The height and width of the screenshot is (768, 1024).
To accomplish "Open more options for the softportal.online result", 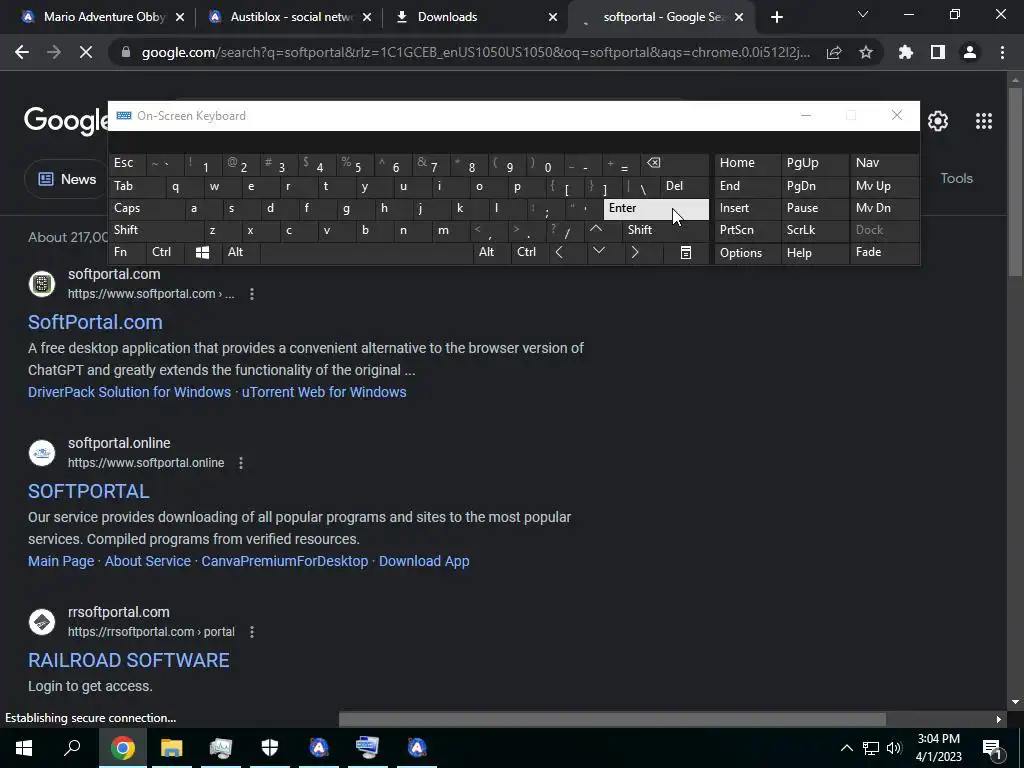I will point(241,464).
